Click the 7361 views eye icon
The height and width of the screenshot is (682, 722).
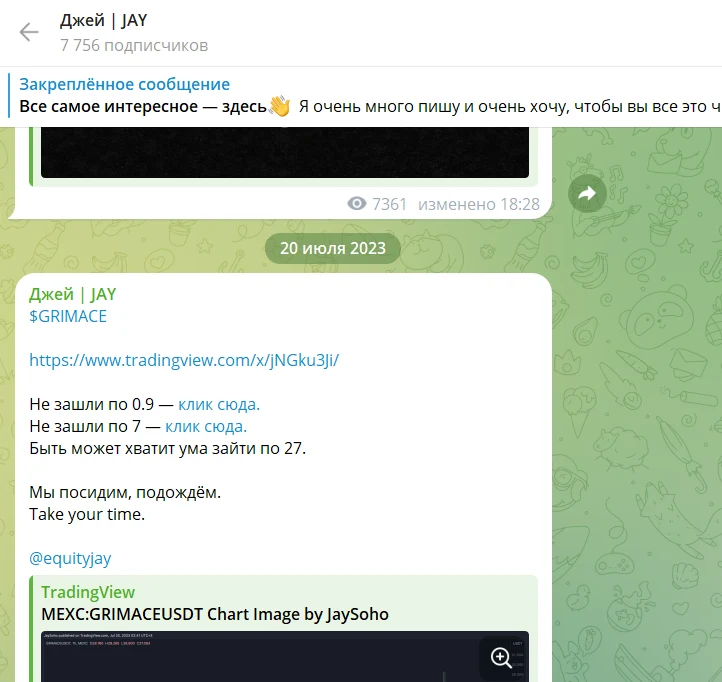pos(357,204)
